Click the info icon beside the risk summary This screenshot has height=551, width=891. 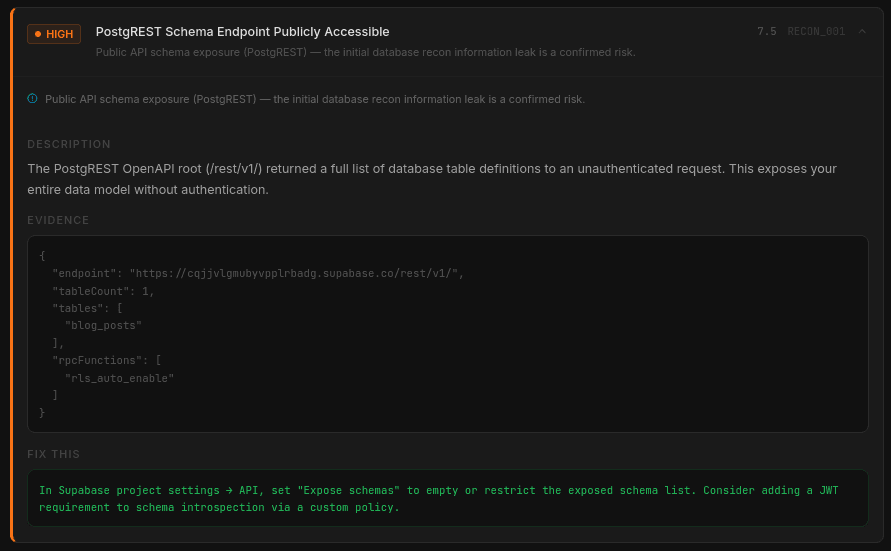pyautogui.click(x=32, y=99)
